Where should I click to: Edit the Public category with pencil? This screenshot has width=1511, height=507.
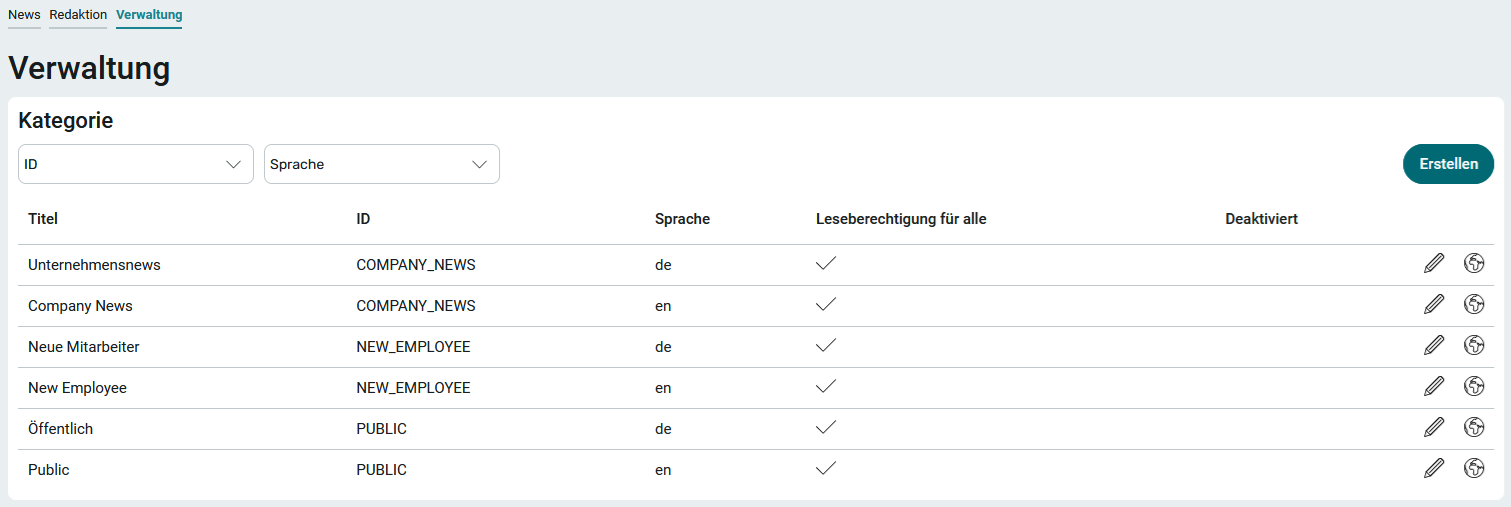[1434, 469]
